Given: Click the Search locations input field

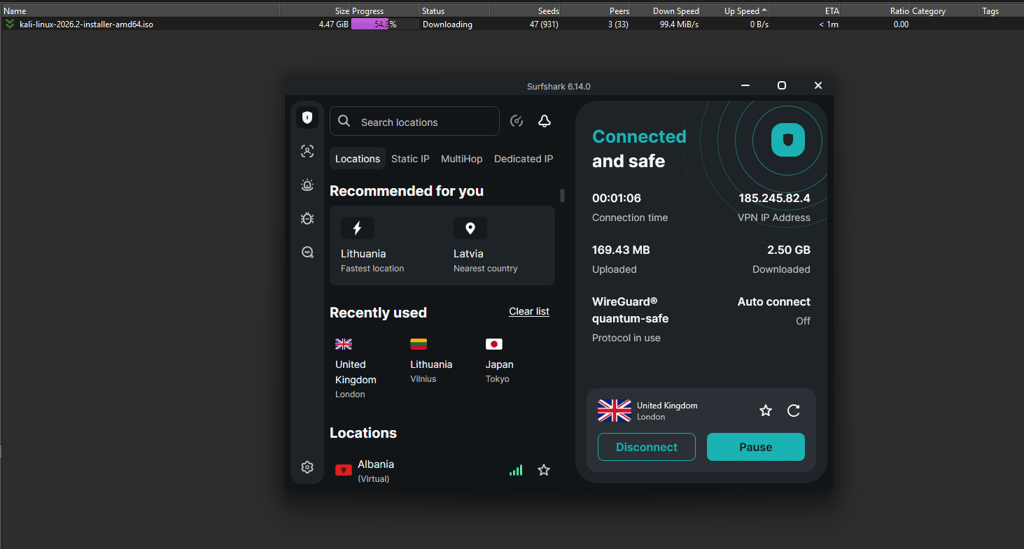Looking at the screenshot, I should point(415,121).
